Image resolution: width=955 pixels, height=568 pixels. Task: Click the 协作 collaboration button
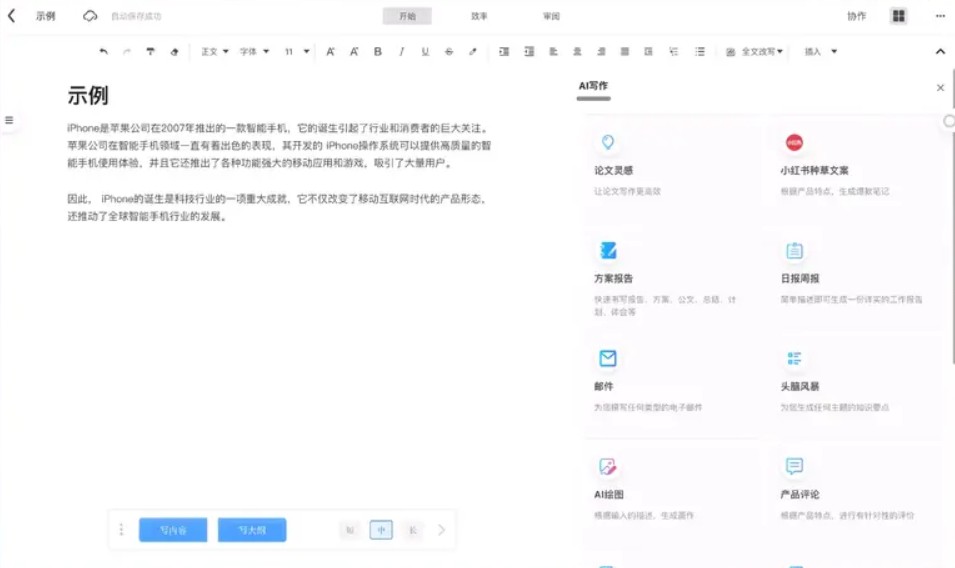point(856,16)
